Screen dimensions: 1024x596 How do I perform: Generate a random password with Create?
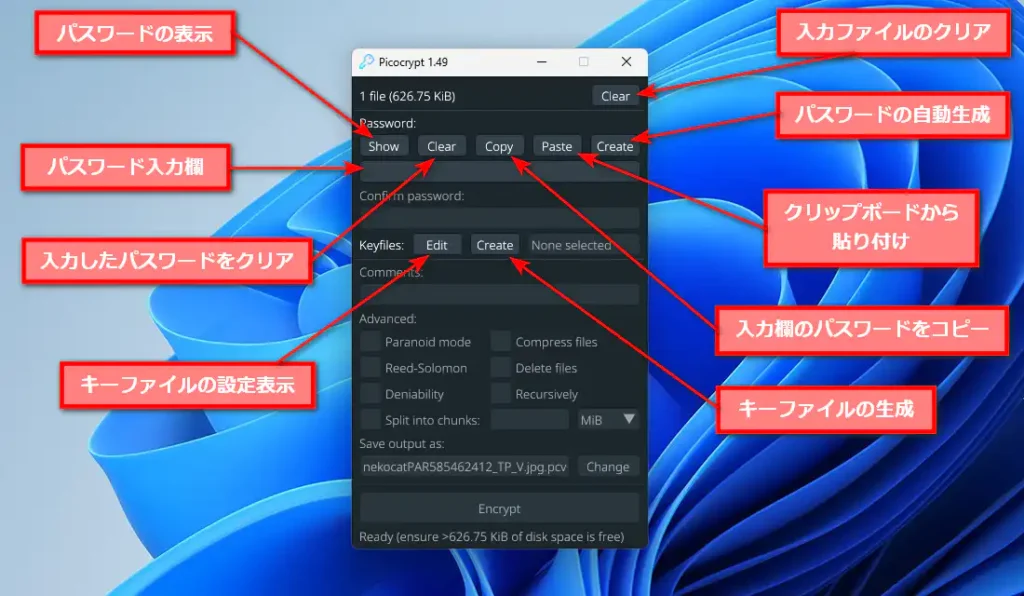(x=614, y=146)
